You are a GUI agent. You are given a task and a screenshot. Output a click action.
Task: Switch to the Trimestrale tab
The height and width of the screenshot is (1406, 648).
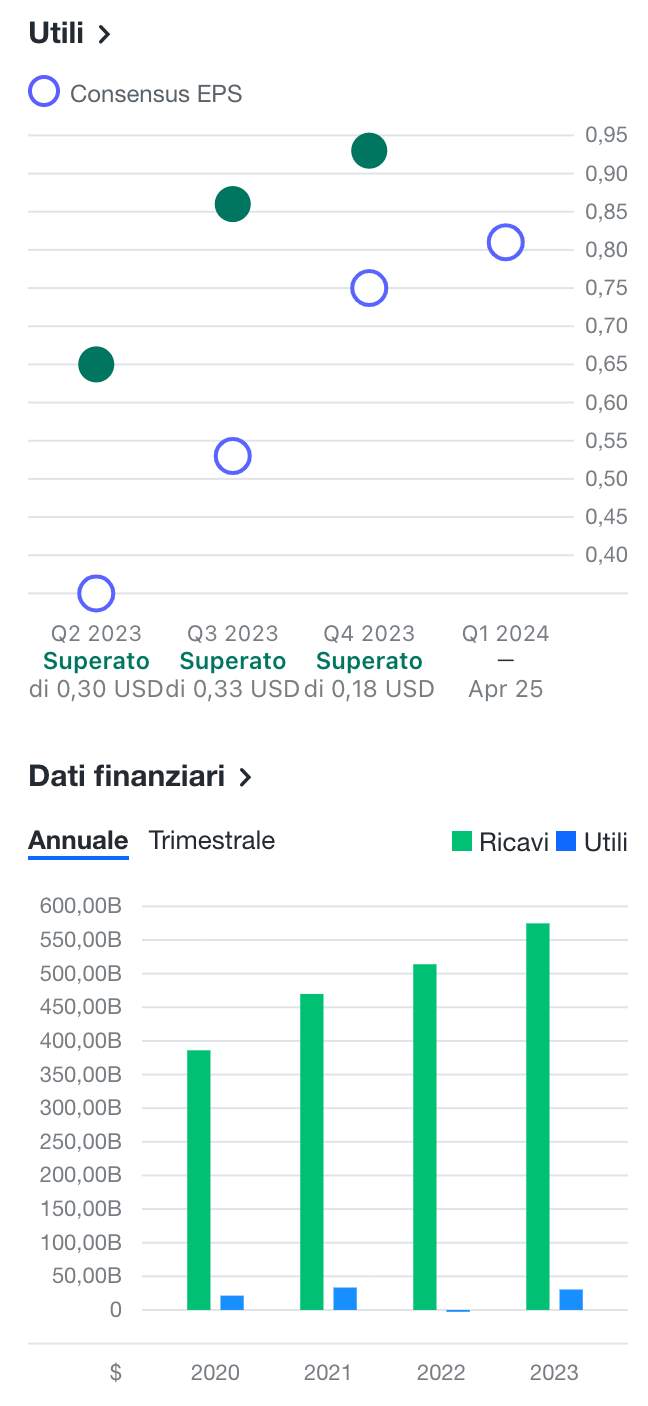tap(211, 840)
